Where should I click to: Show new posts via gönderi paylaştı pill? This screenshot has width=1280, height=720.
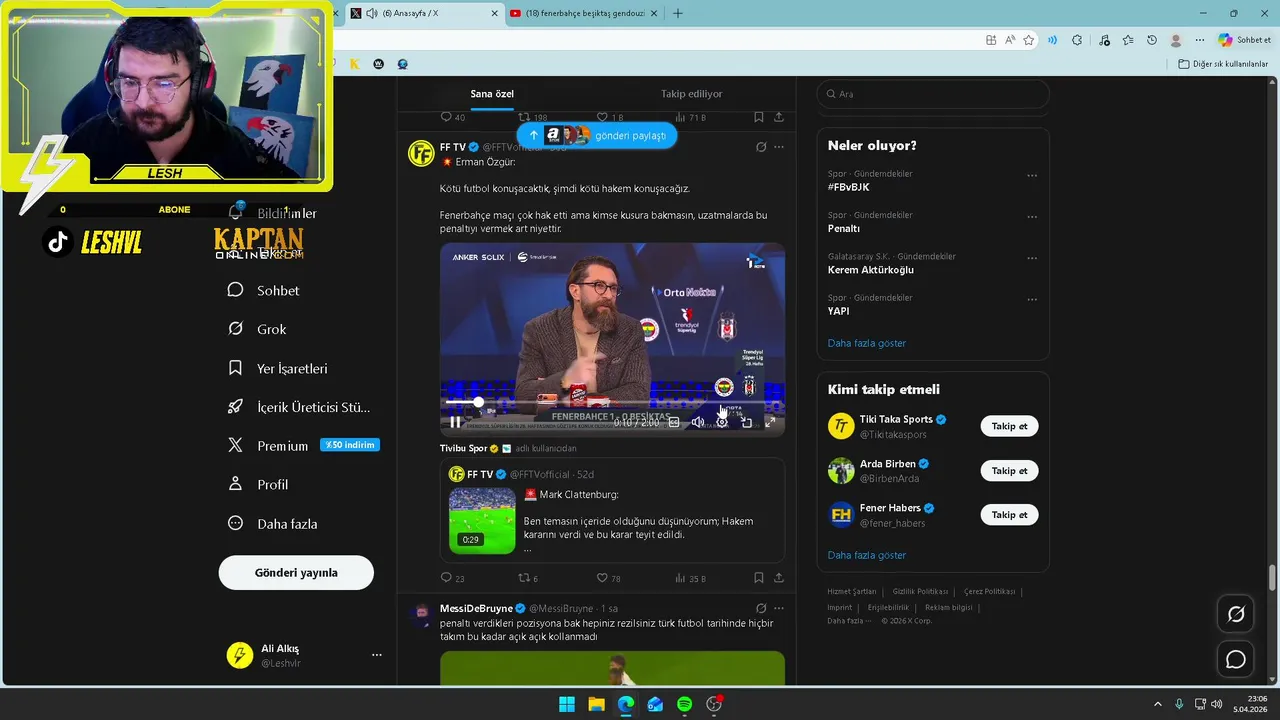coord(597,135)
